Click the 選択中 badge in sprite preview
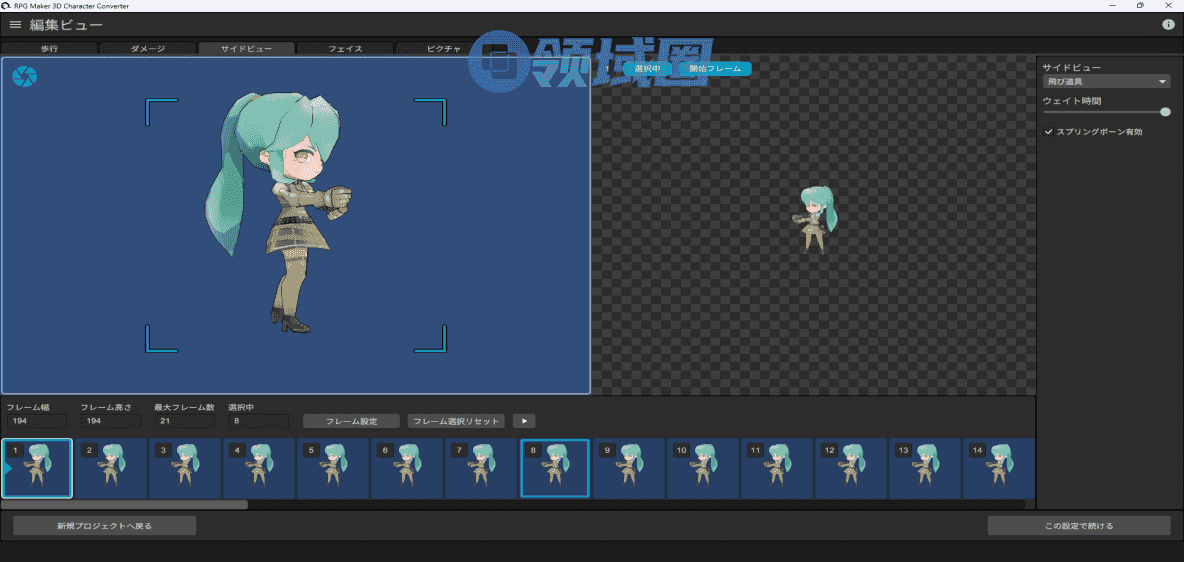This screenshot has width=1184, height=562. 647,69
